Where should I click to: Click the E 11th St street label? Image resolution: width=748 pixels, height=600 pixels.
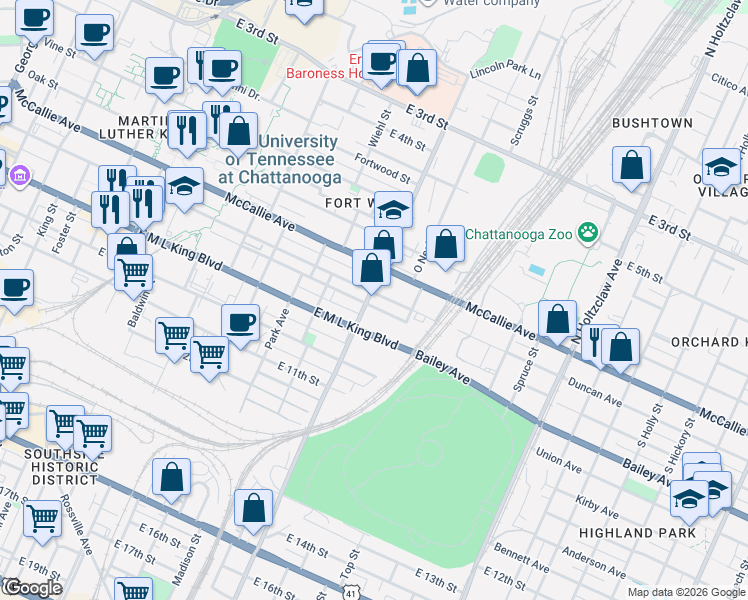[x=298, y=373]
